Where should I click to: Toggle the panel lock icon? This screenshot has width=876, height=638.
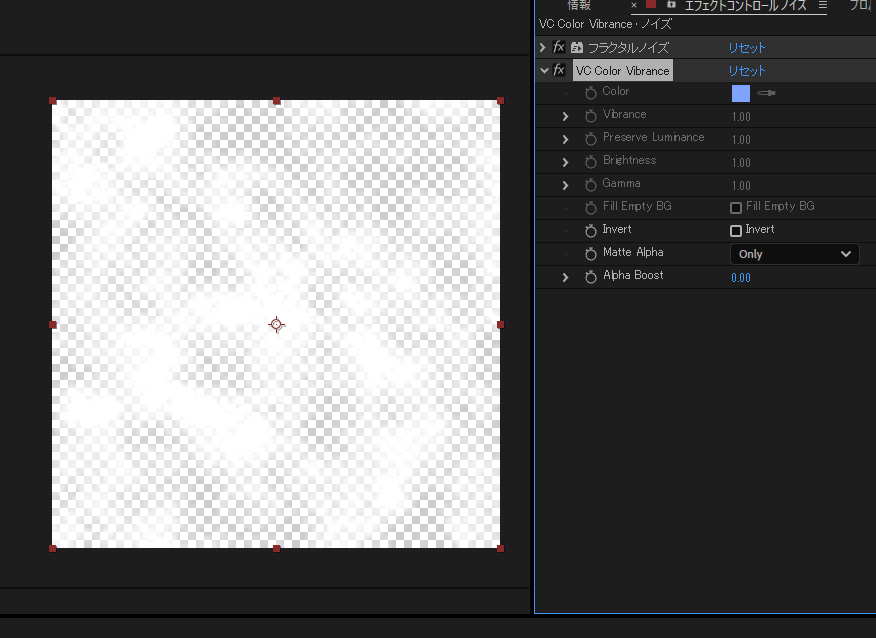[671, 5]
